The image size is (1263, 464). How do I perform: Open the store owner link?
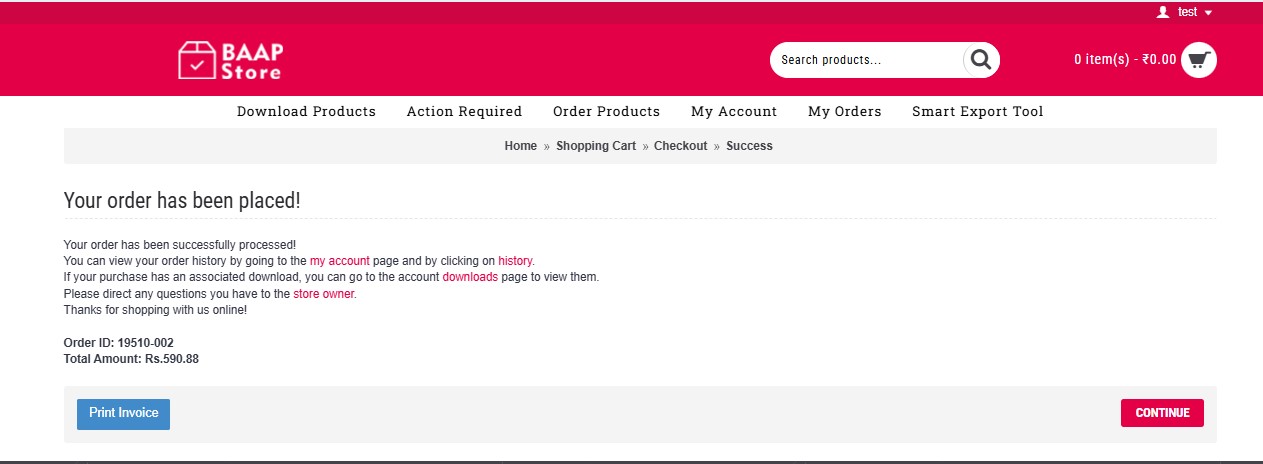[x=323, y=294]
